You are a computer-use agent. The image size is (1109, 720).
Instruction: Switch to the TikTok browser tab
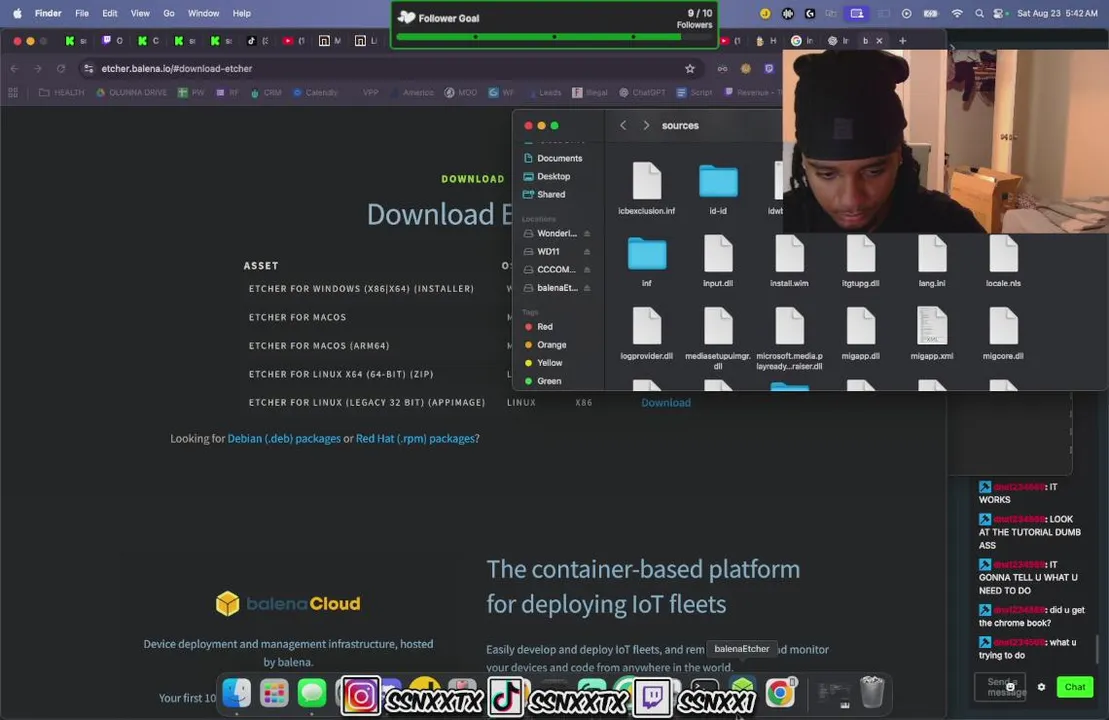point(256,41)
